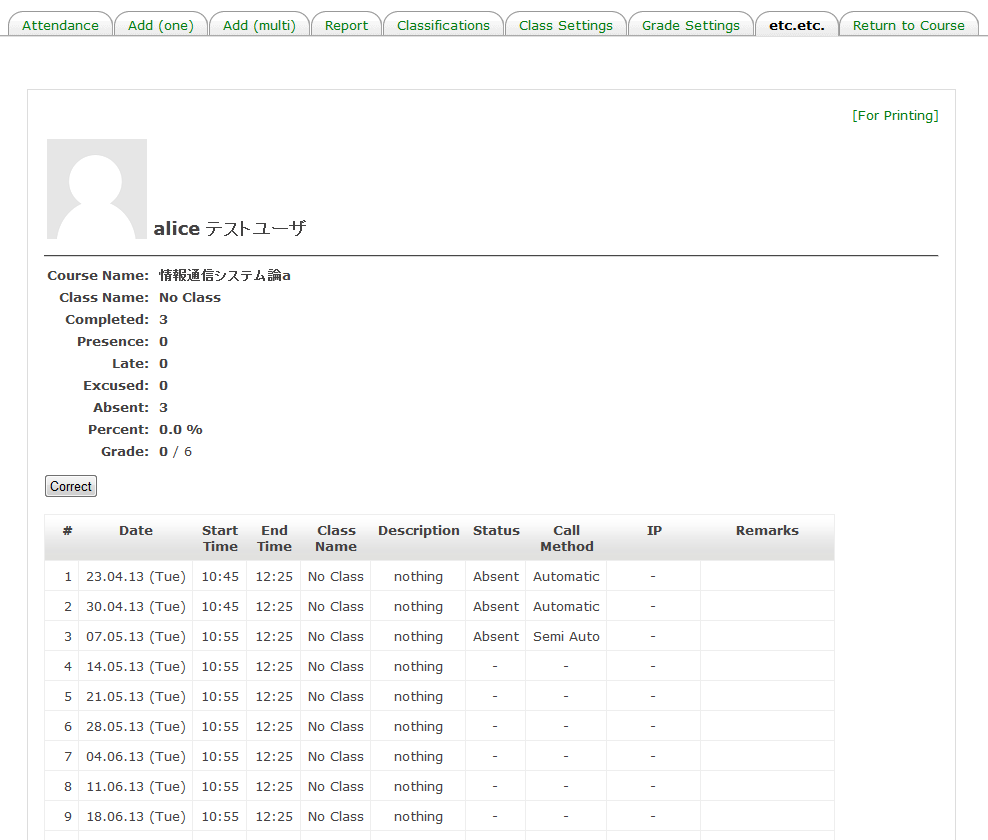Screen dimensions: 988x840
Task: Open the Class Settings tab
Action: pos(565,25)
